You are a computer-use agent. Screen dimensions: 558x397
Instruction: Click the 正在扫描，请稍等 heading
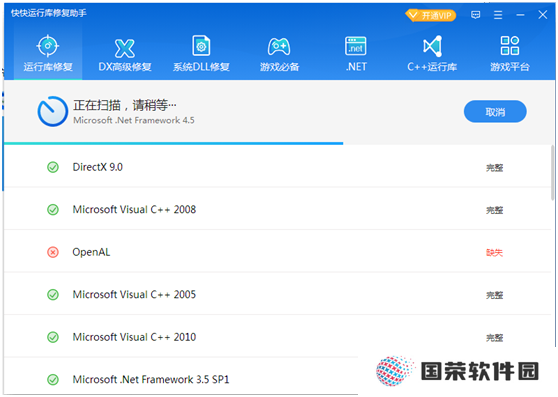pyautogui.click(x=125, y=105)
